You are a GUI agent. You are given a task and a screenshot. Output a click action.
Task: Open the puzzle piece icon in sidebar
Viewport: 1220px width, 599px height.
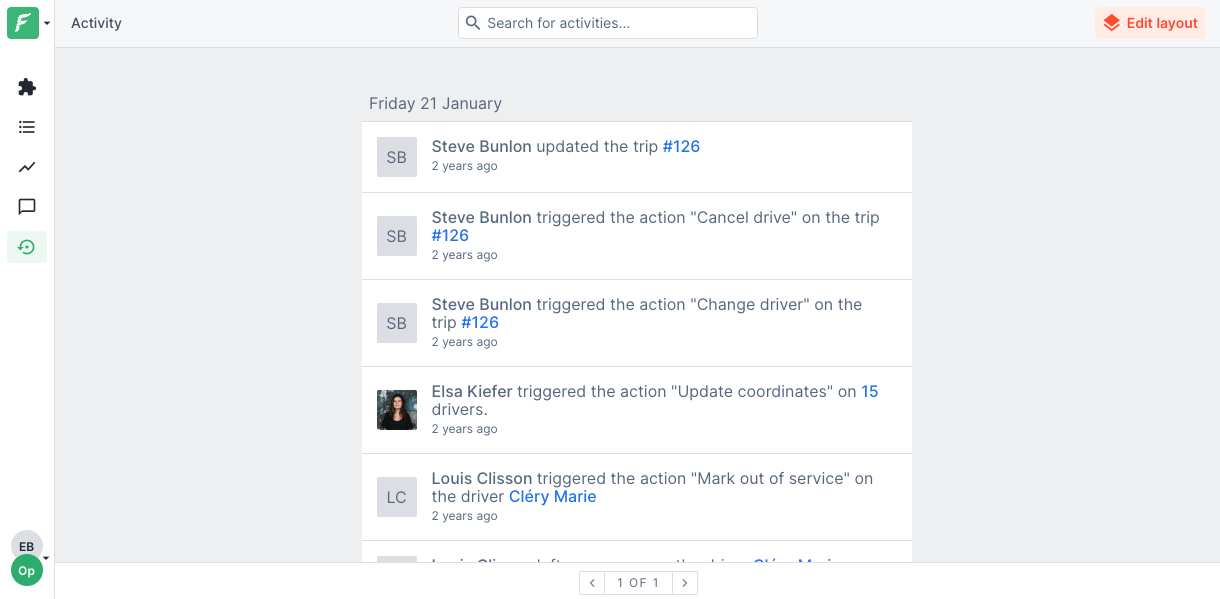click(x=27, y=87)
